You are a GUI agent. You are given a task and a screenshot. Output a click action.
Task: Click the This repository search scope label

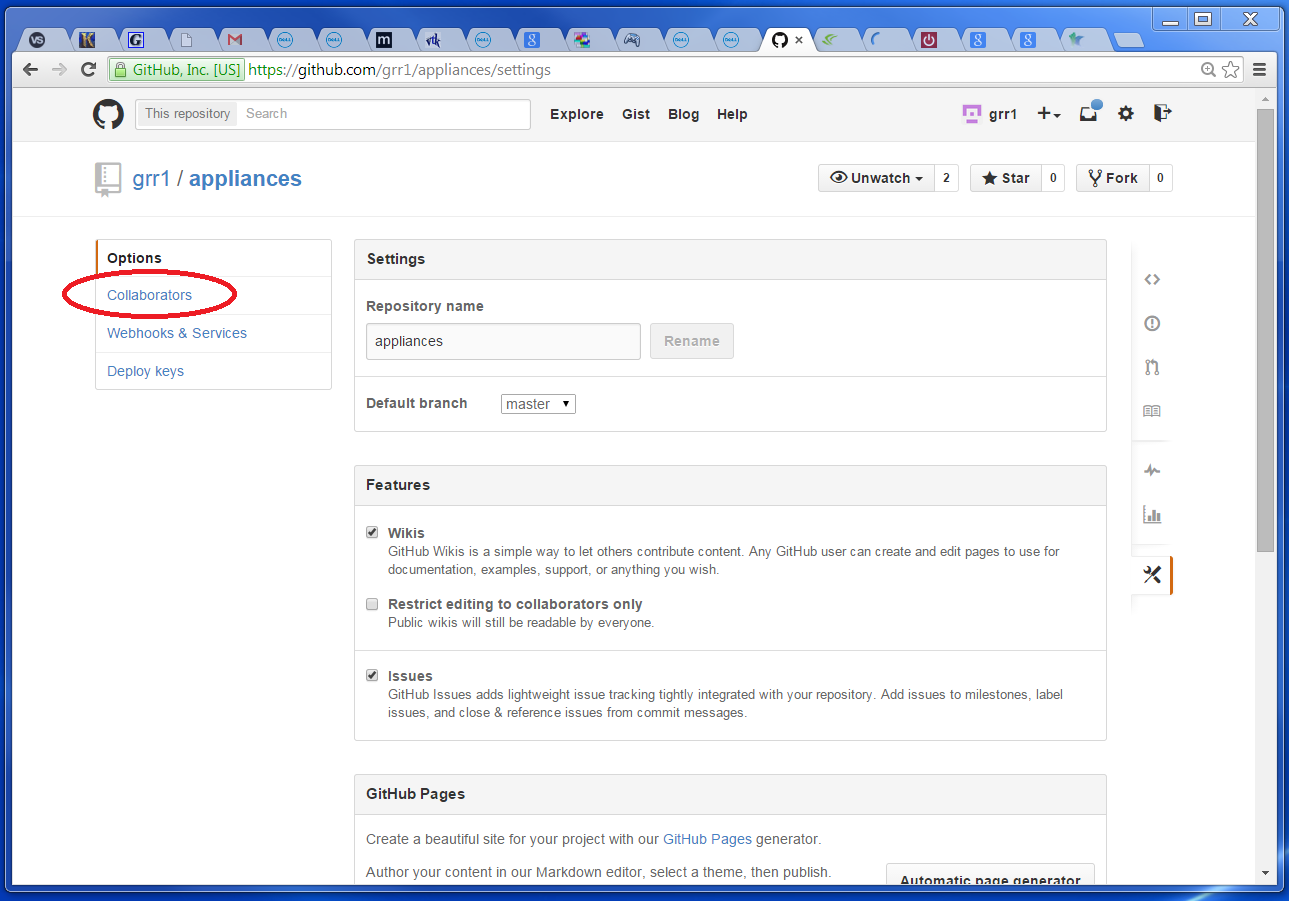[187, 114]
